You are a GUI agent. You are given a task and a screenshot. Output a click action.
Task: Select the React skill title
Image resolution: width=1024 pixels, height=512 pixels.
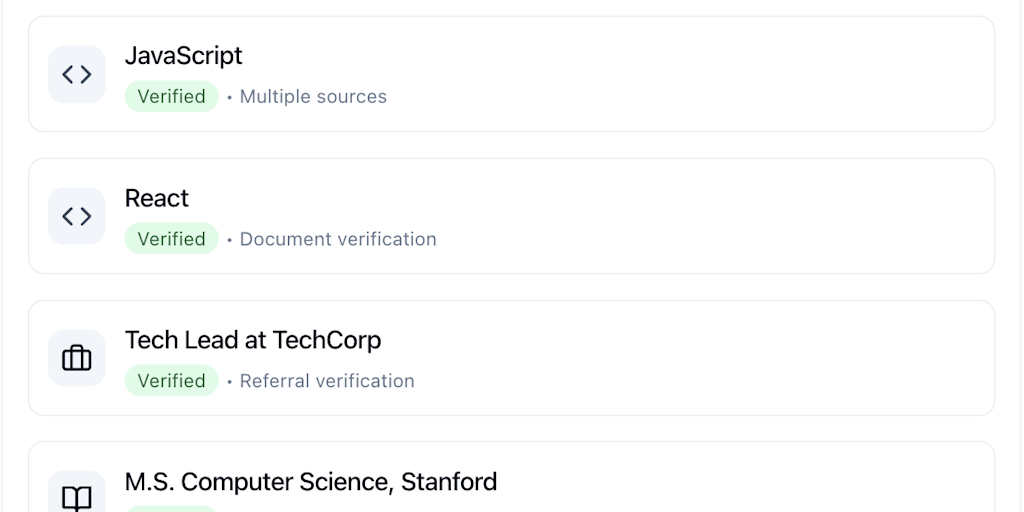pyautogui.click(x=157, y=198)
